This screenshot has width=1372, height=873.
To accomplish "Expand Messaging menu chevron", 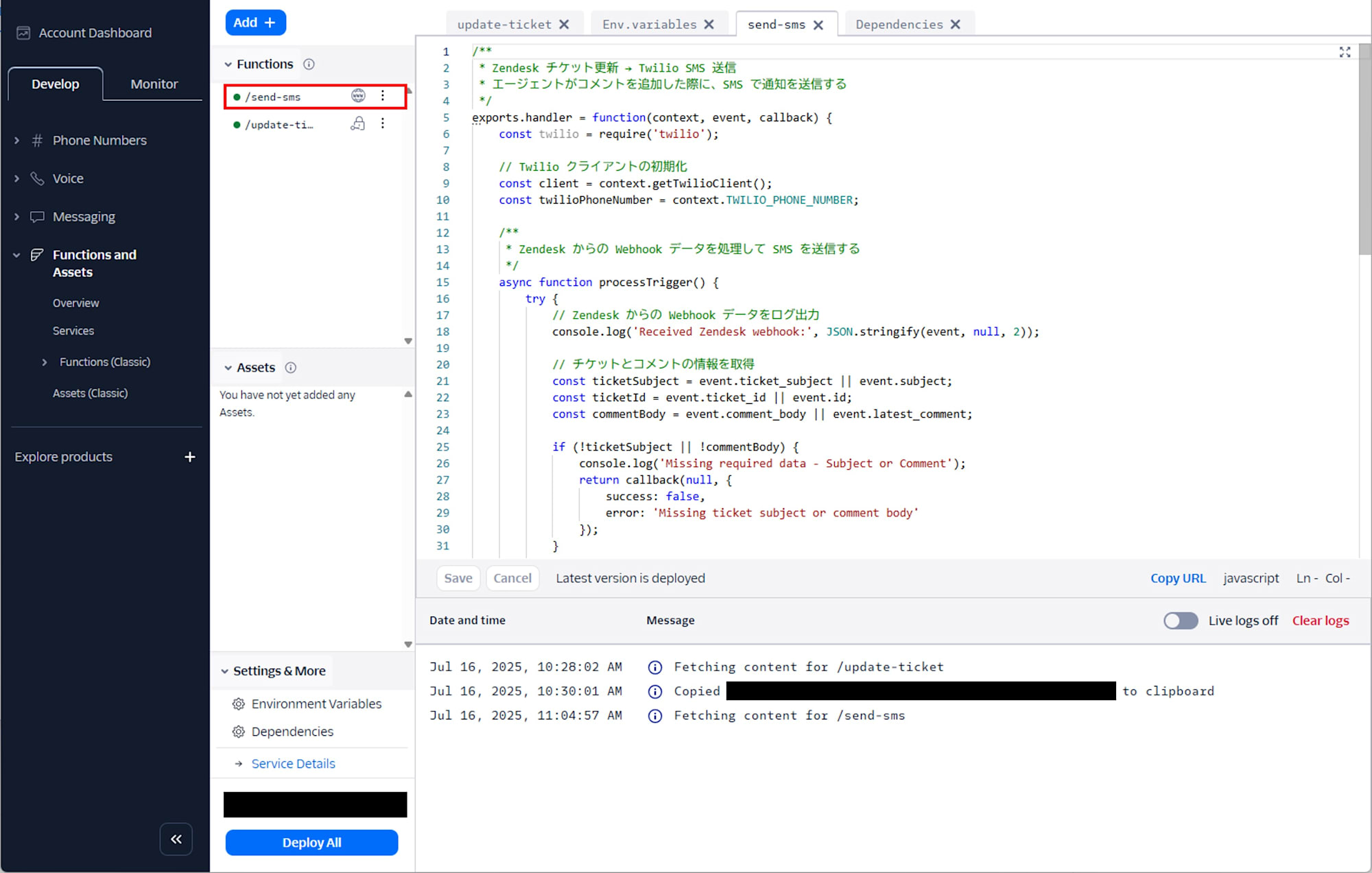I will 16,217.
